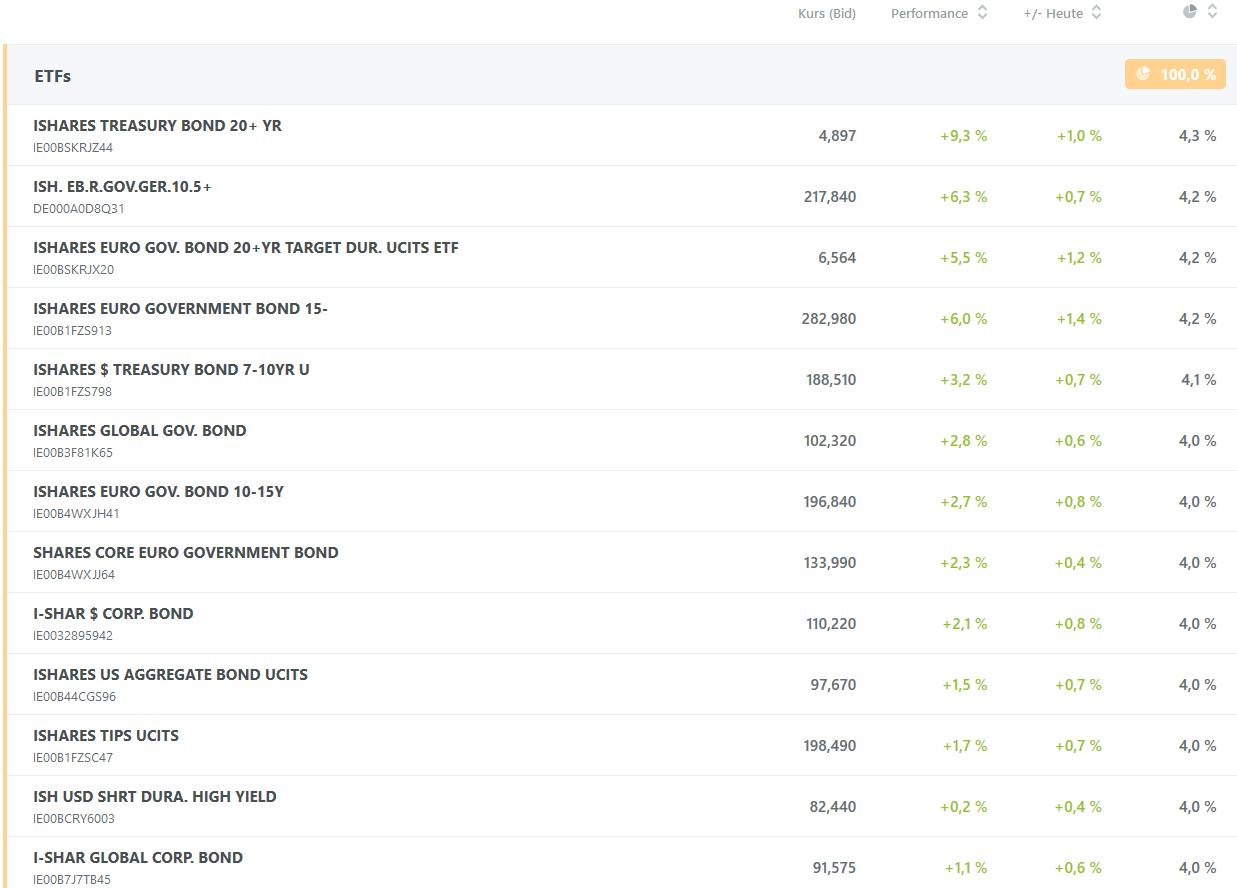This screenshot has width=1237, height=888.
Task: Click the +/- Heute sort arrows
Action: pos(1096,13)
